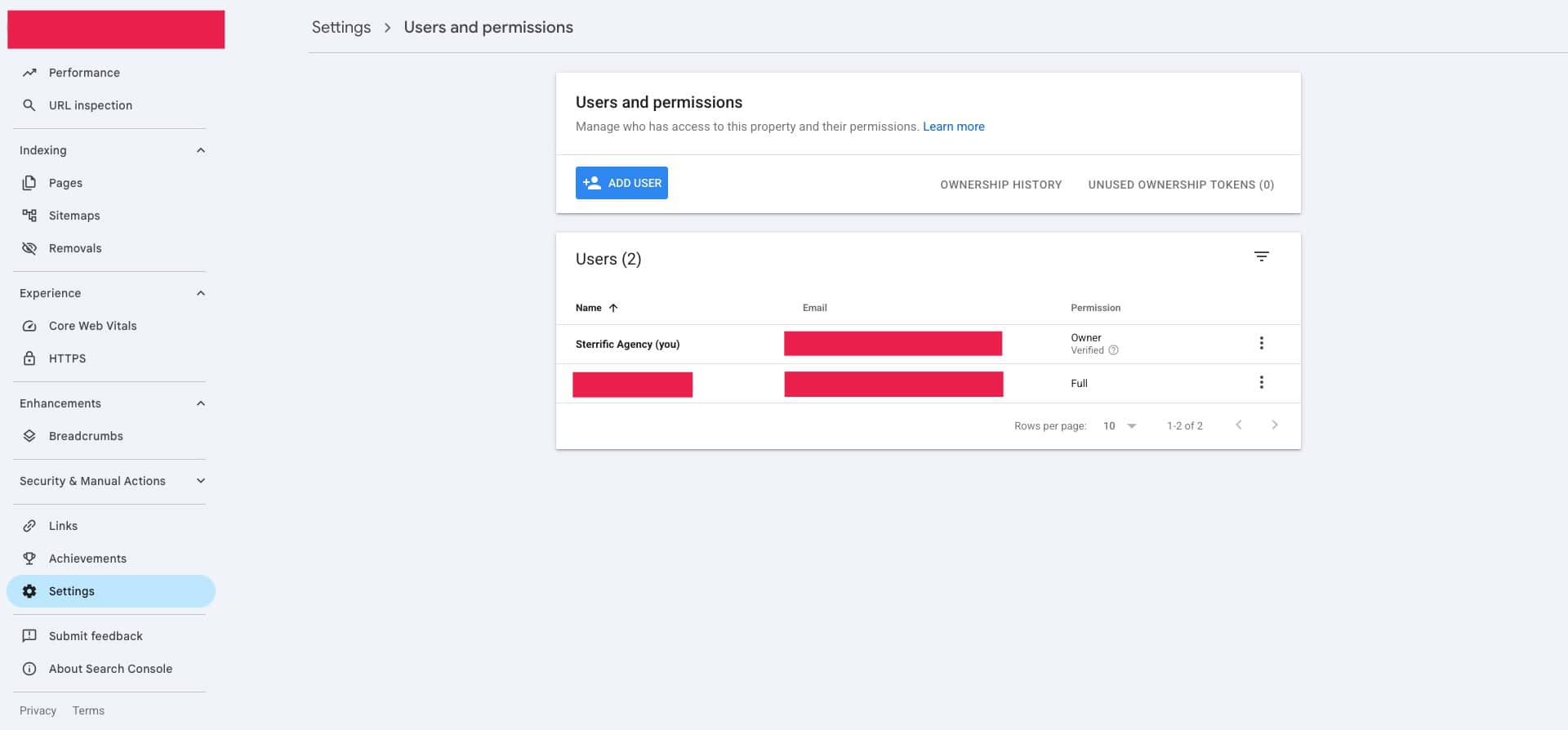The width and height of the screenshot is (1568, 730).
Task: Click the Verified help question mark icon
Action: pos(1113,350)
